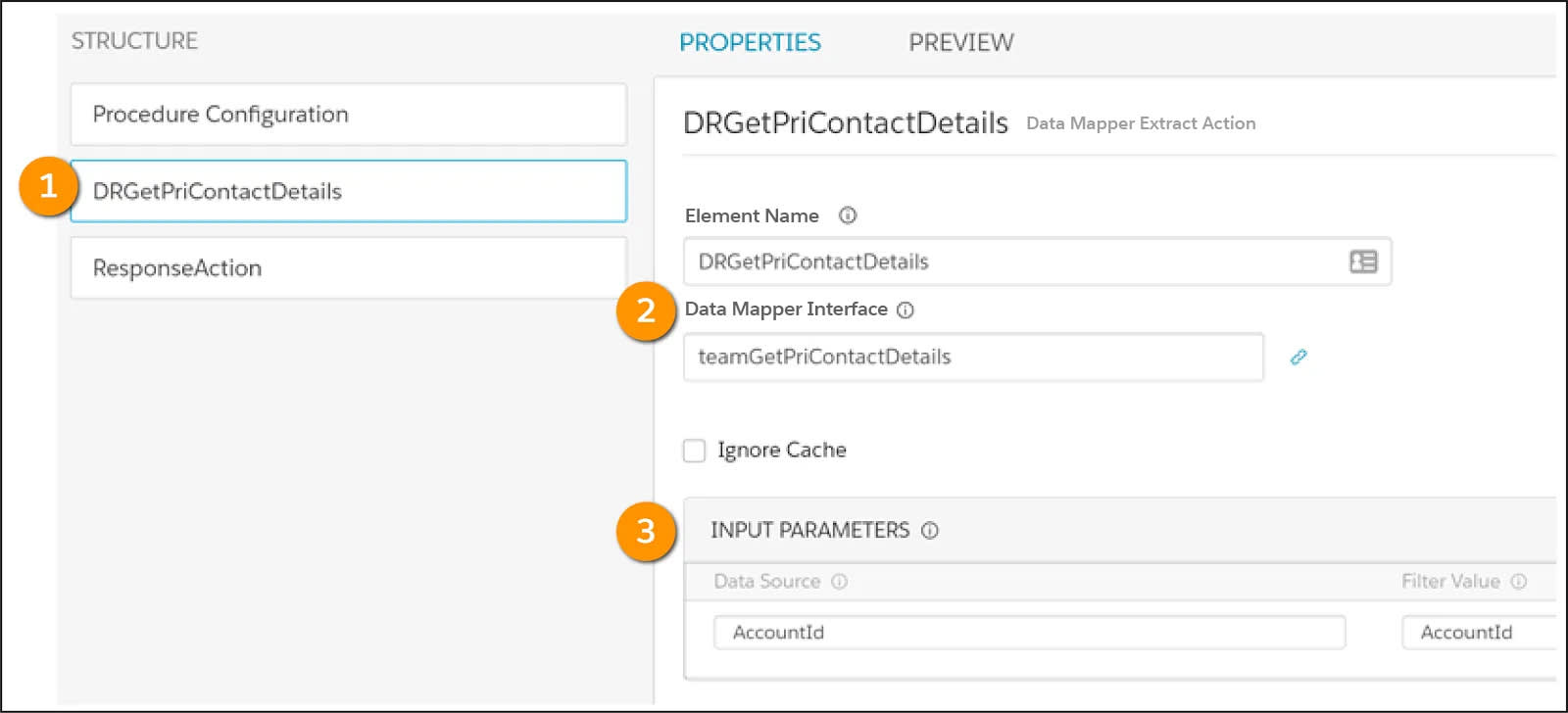Click the Data Mapper Extract Action subtitle
The image size is (1568, 713).
[x=1141, y=123]
